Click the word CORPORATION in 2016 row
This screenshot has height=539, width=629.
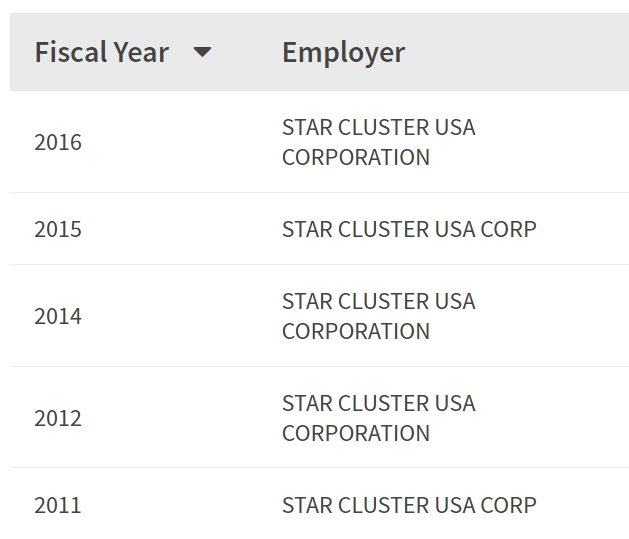click(355, 158)
